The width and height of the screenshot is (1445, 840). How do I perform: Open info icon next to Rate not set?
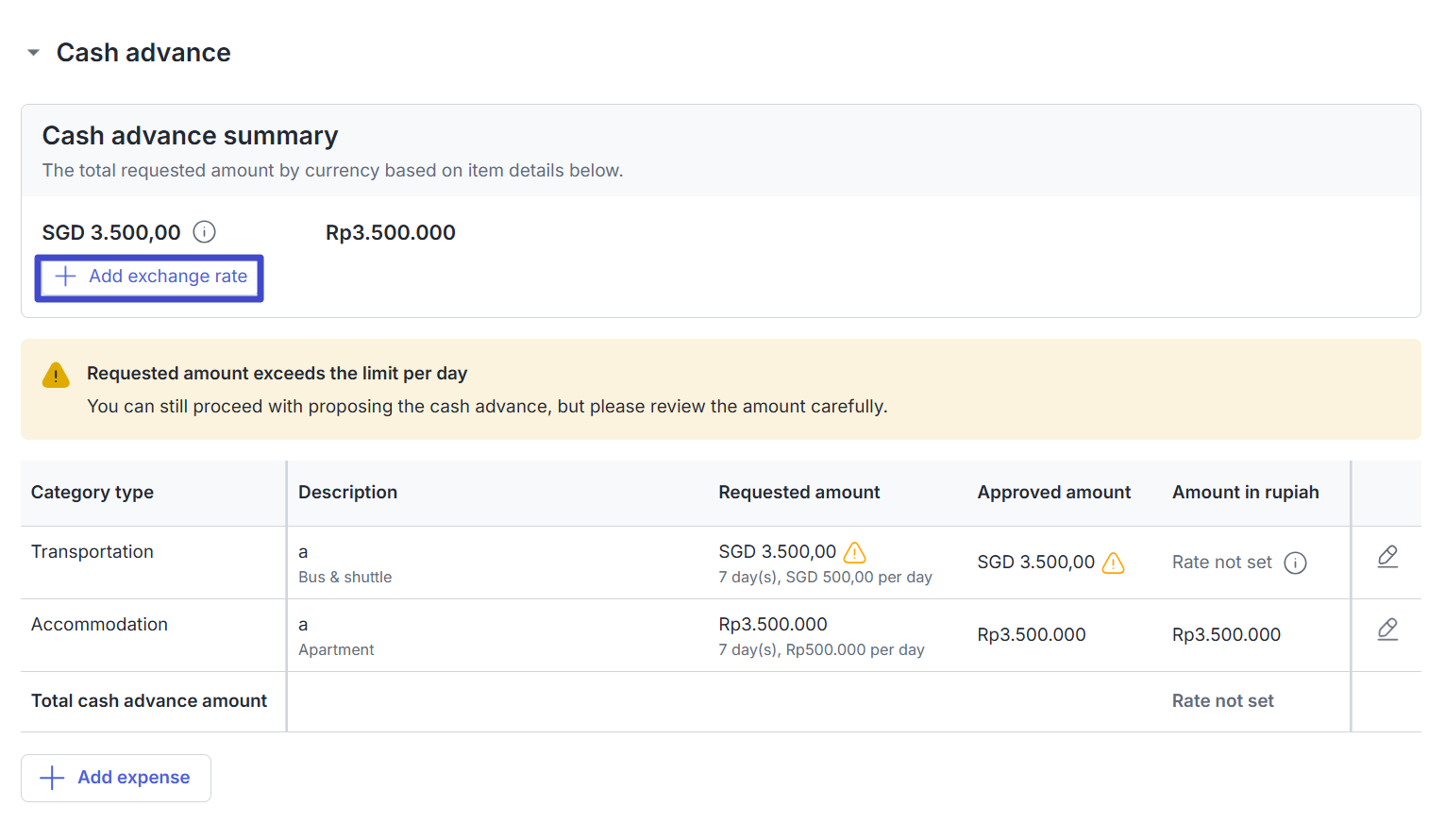pyautogui.click(x=1295, y=563)
